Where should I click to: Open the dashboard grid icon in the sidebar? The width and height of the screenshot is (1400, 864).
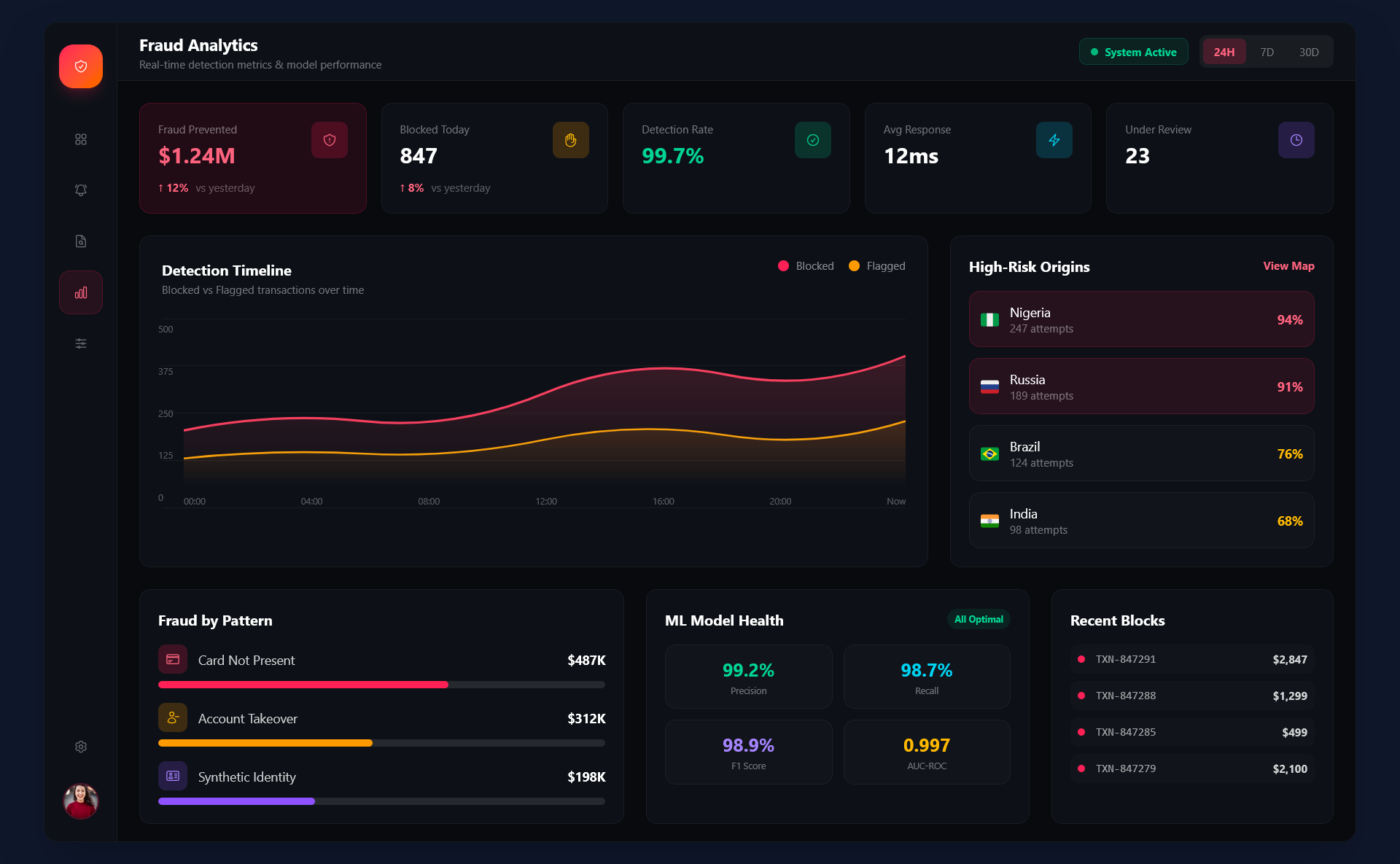[80, 139]
